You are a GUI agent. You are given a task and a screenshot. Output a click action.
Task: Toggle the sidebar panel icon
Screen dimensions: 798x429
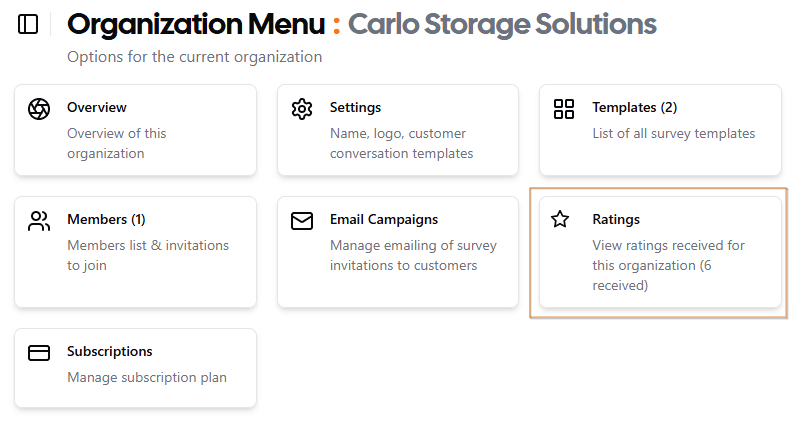point(28,24)
